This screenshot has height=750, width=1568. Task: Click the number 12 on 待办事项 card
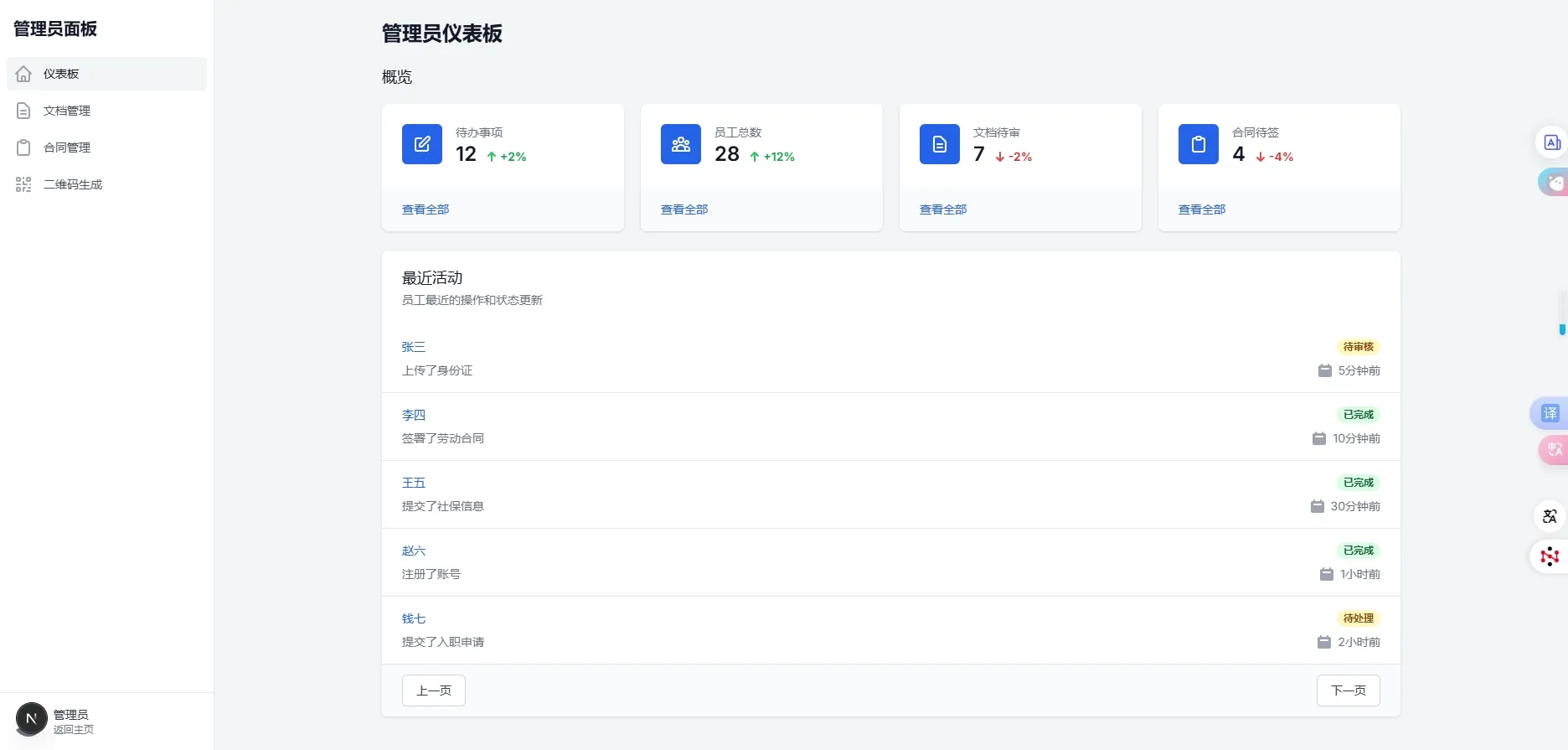click(466, 154)
